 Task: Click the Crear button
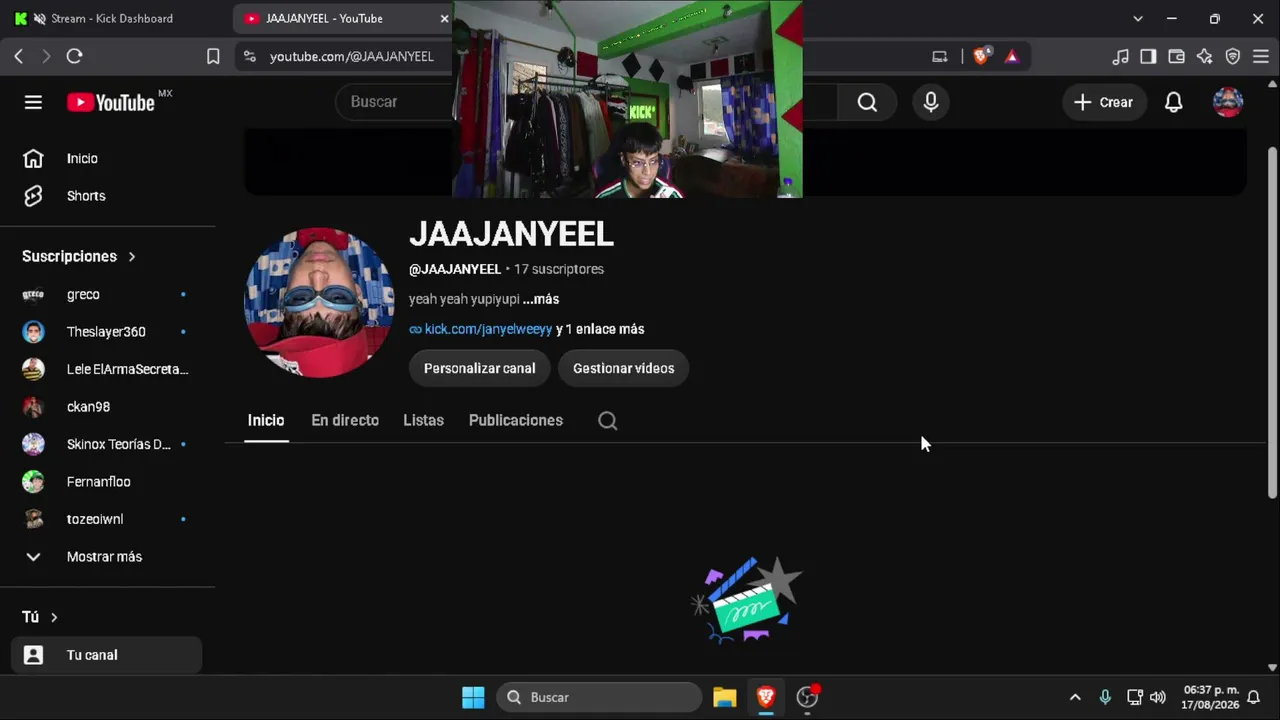click(x=1104, y=102)
